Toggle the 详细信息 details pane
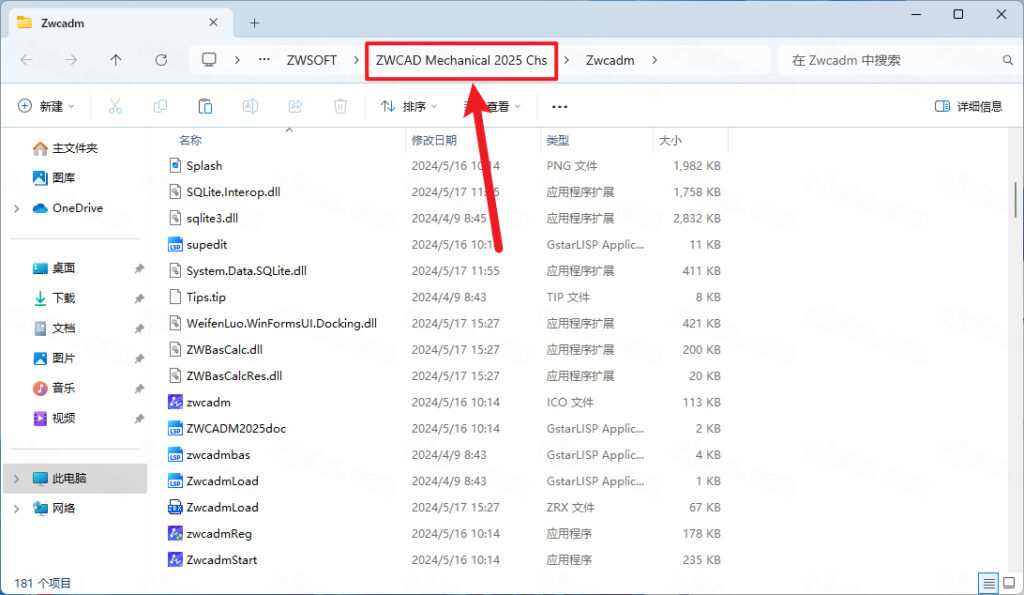 click(x=968, y=106)
